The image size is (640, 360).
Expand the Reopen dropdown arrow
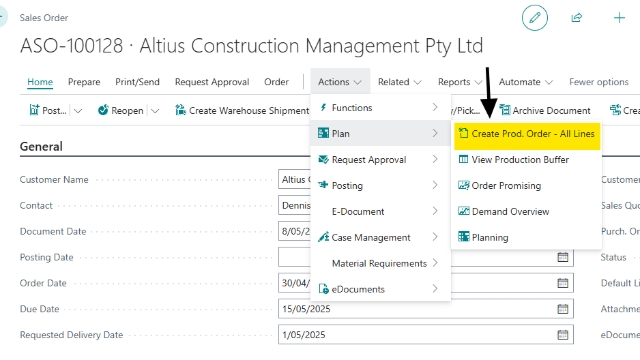[x=155, y=111]
